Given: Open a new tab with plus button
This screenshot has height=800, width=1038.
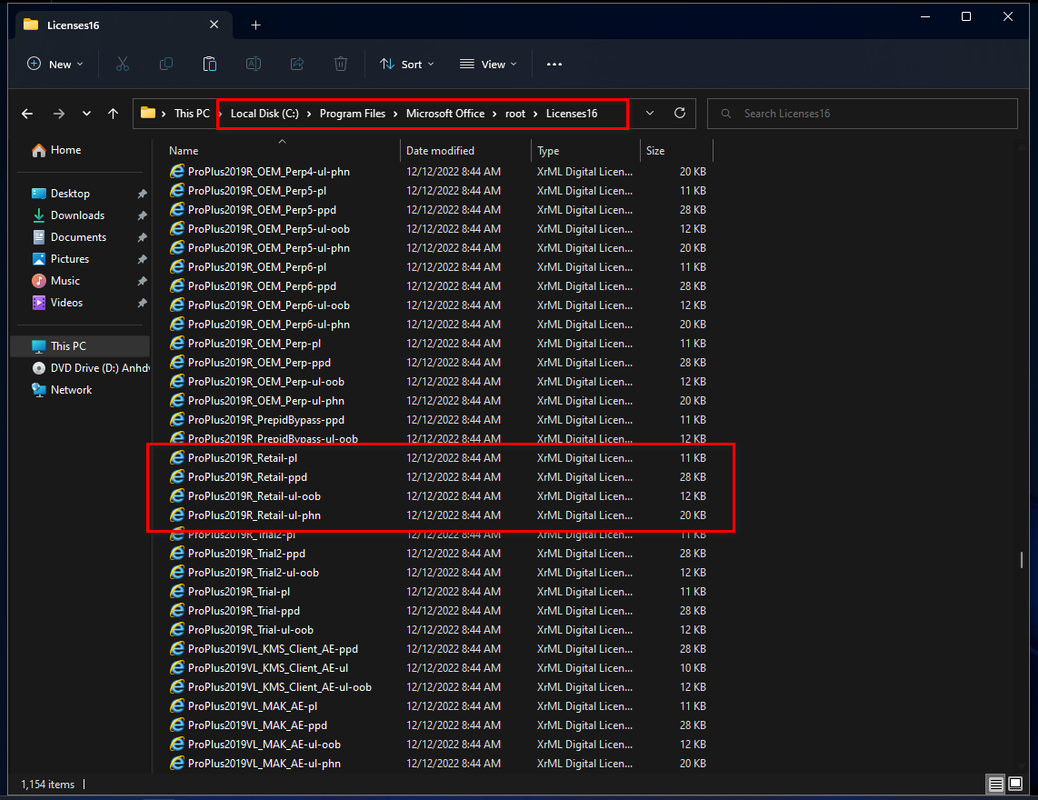Looking at the screenshot, I should 256,25.
